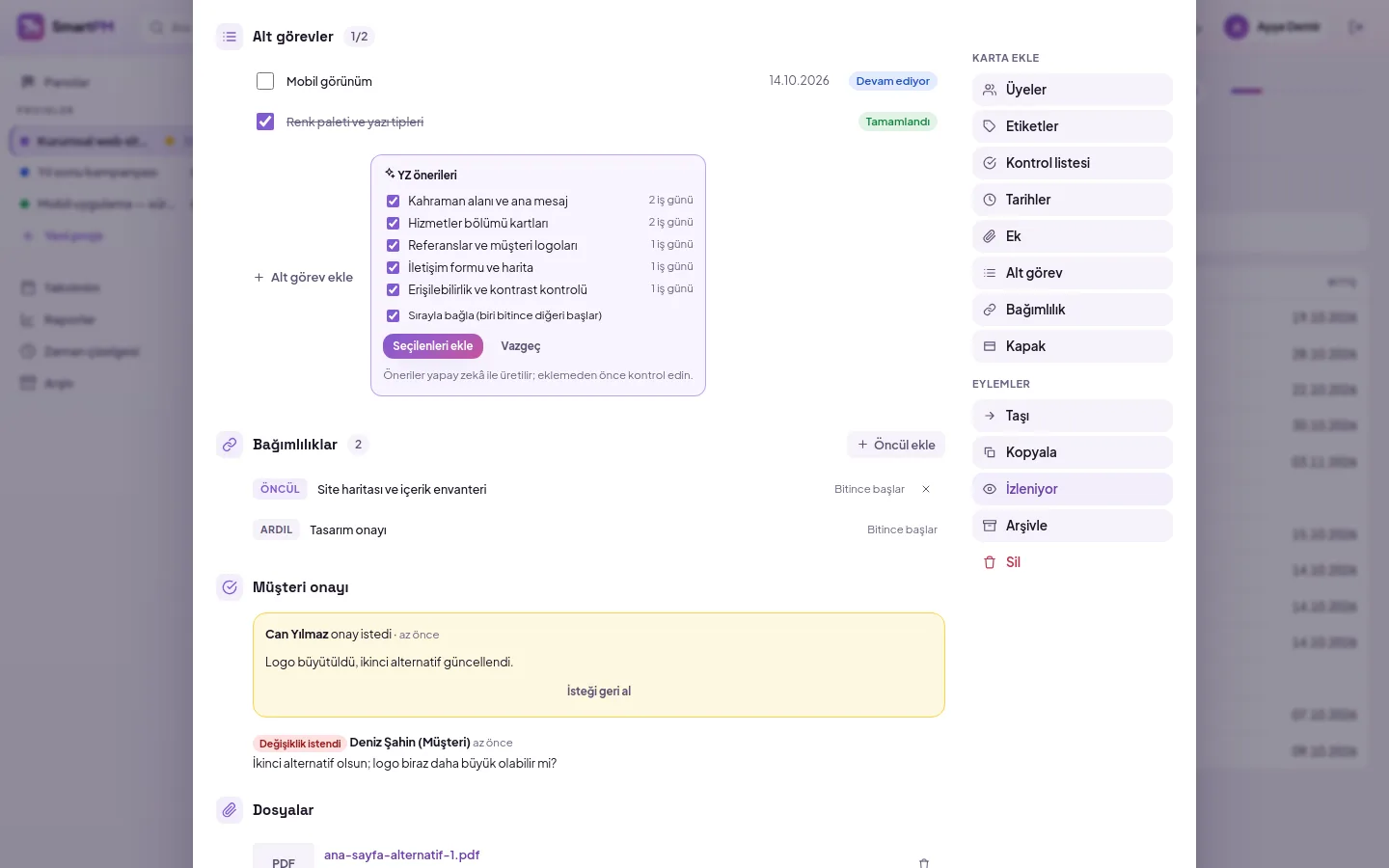Image resolution: width=1389 pixels, height=868 pixels.
Task: Click the Bağımlılıklar count badge 2
Action: tap(358, 445)
